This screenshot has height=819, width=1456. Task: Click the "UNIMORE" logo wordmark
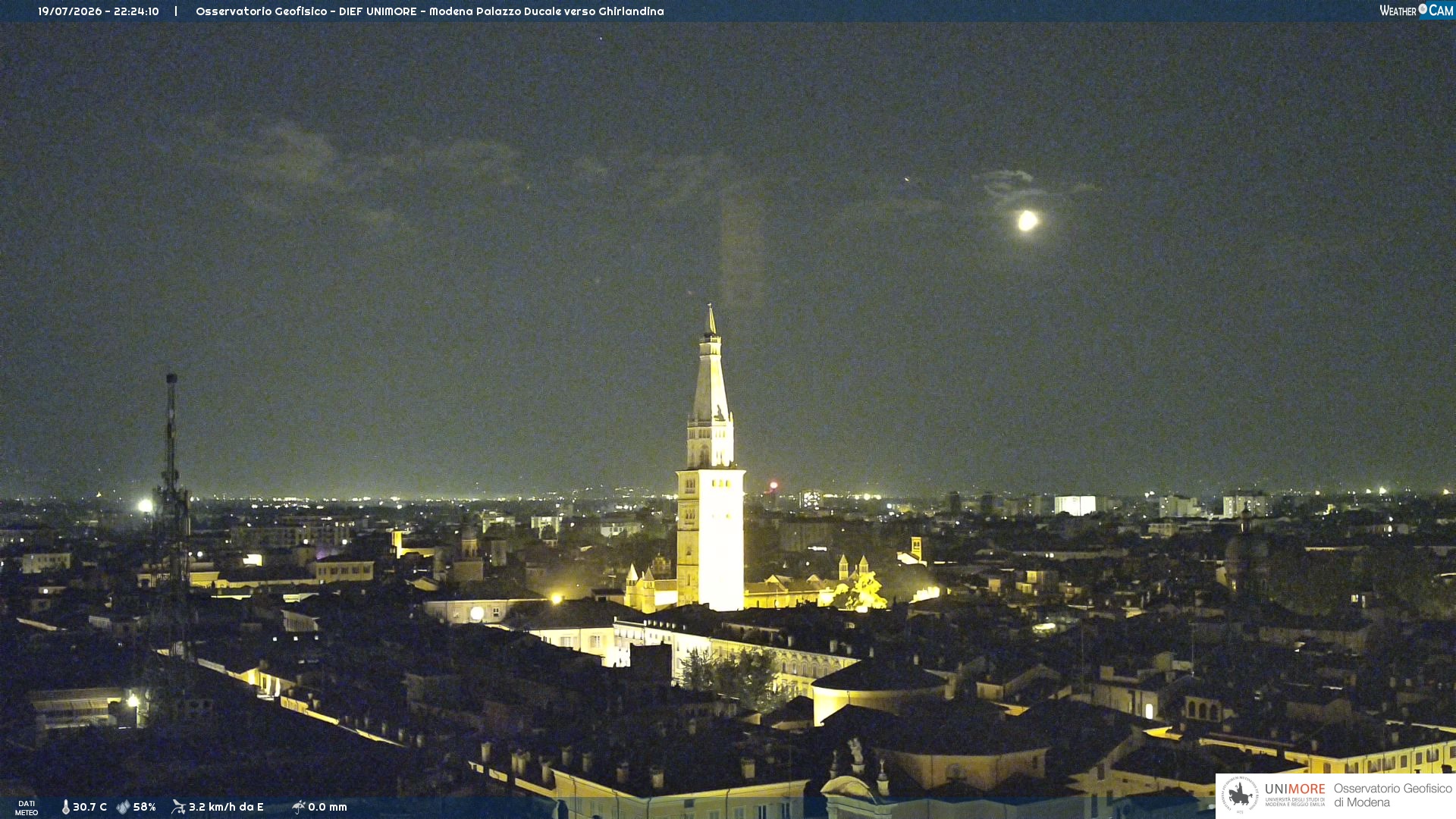1295,789
